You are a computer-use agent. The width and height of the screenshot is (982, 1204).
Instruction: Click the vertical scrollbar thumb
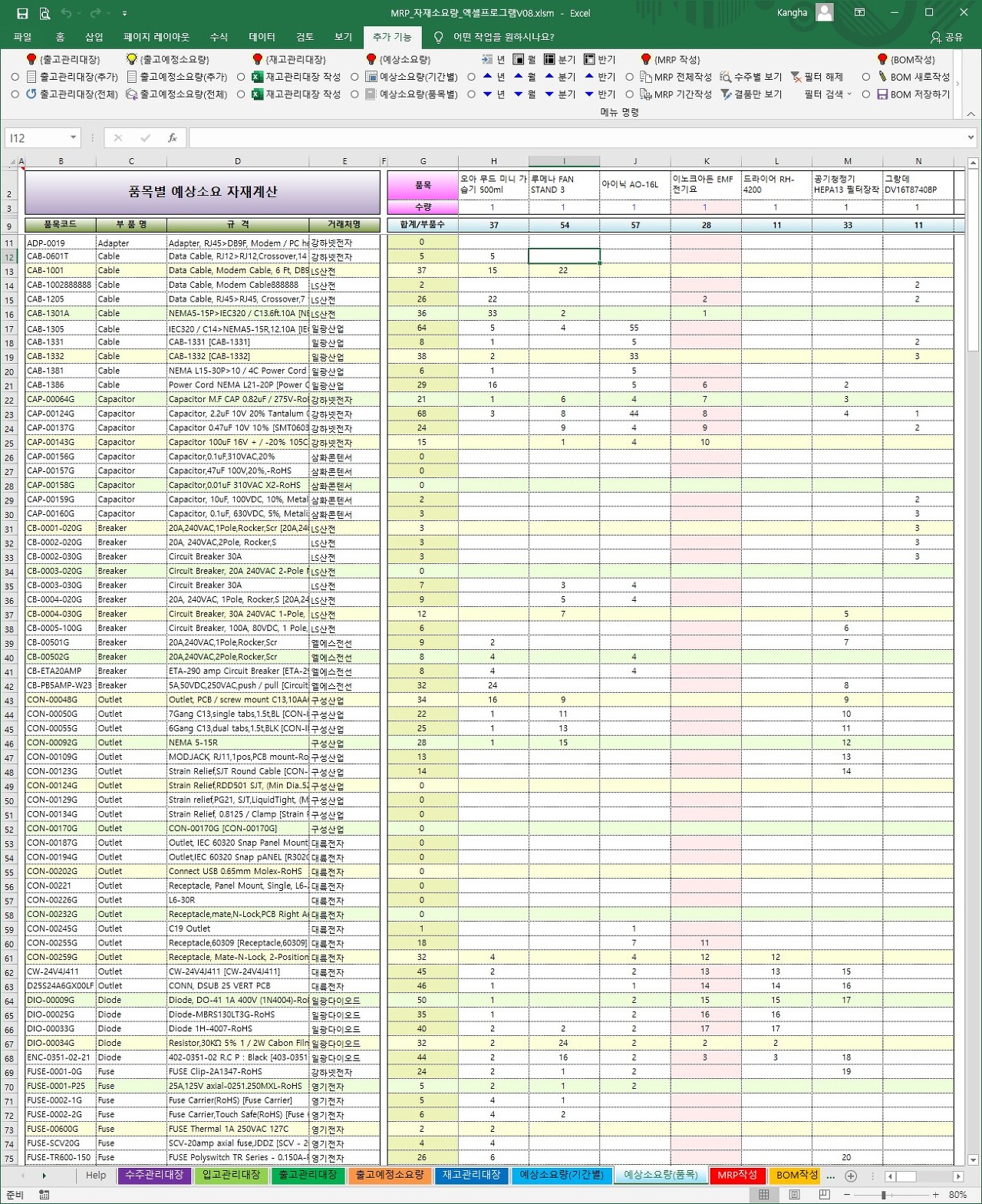[973, 261]
